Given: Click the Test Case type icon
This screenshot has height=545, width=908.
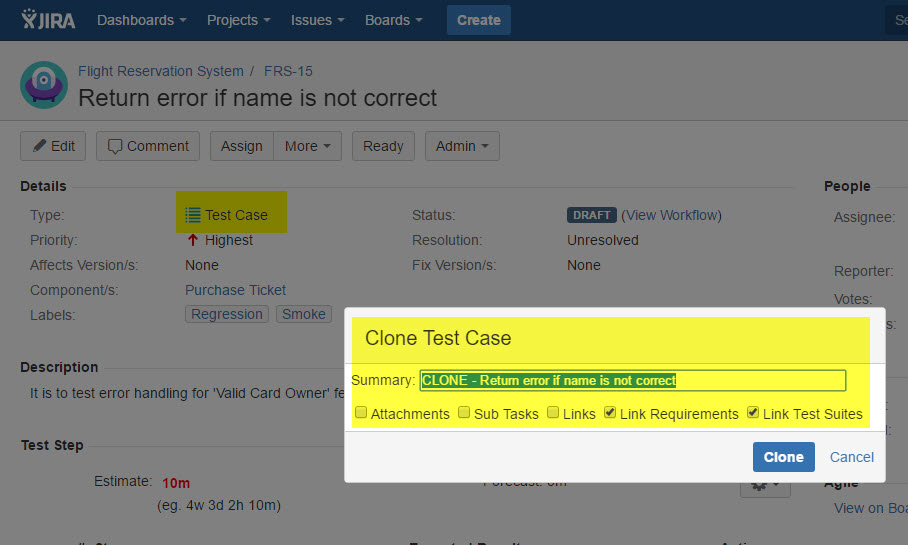Looking at the screenshot, I should tap(193, 215).
